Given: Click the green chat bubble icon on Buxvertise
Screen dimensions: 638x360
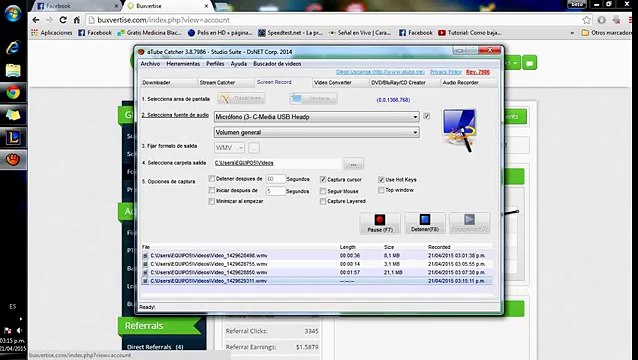Looking at the screenshot, I should [x=529, y=63].
